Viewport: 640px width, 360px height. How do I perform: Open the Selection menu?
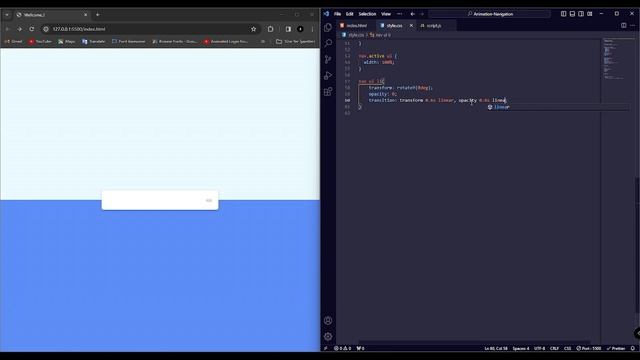tap(367, 14)
